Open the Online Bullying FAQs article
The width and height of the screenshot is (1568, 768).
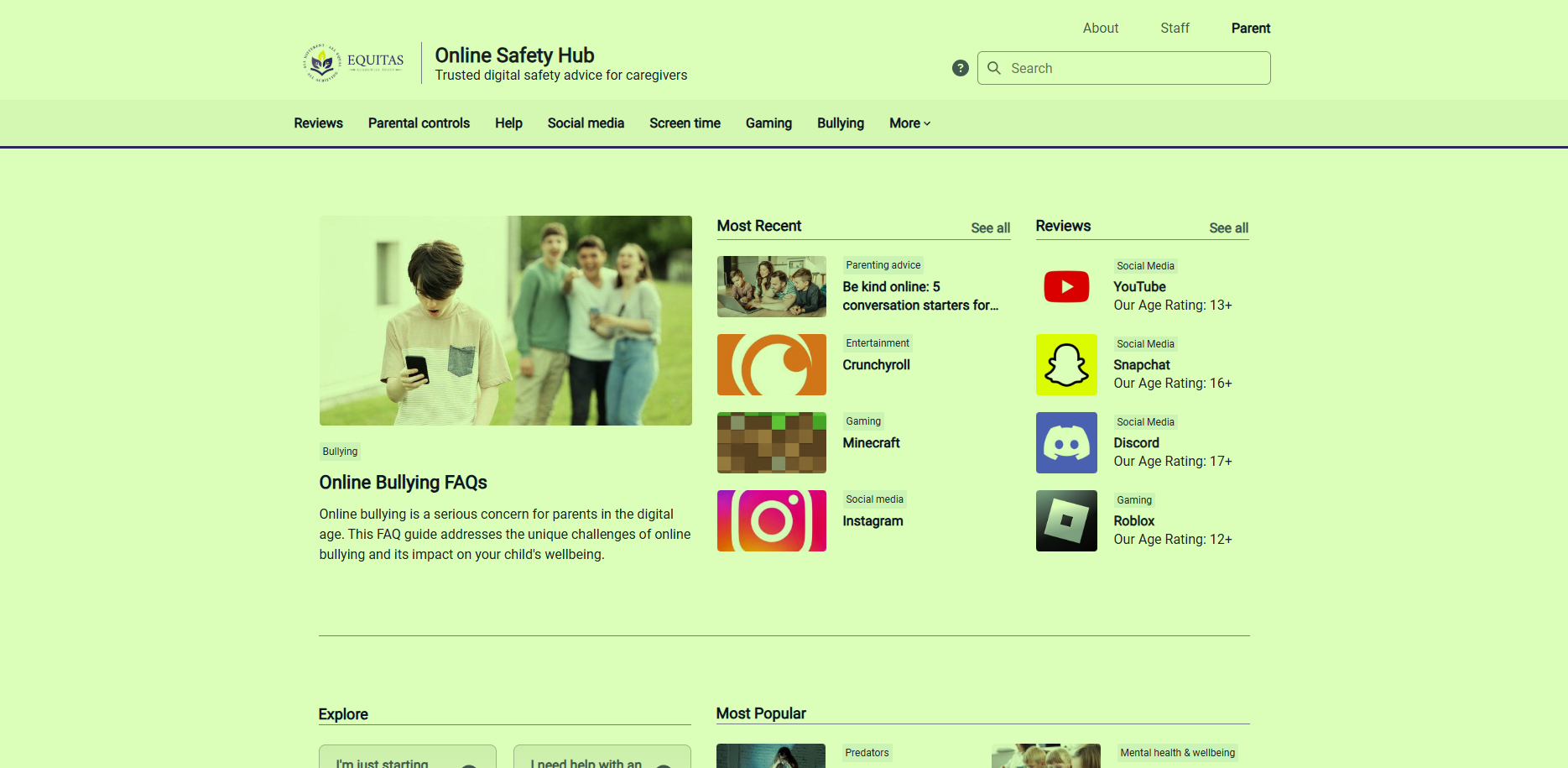(x=403, y=483)
